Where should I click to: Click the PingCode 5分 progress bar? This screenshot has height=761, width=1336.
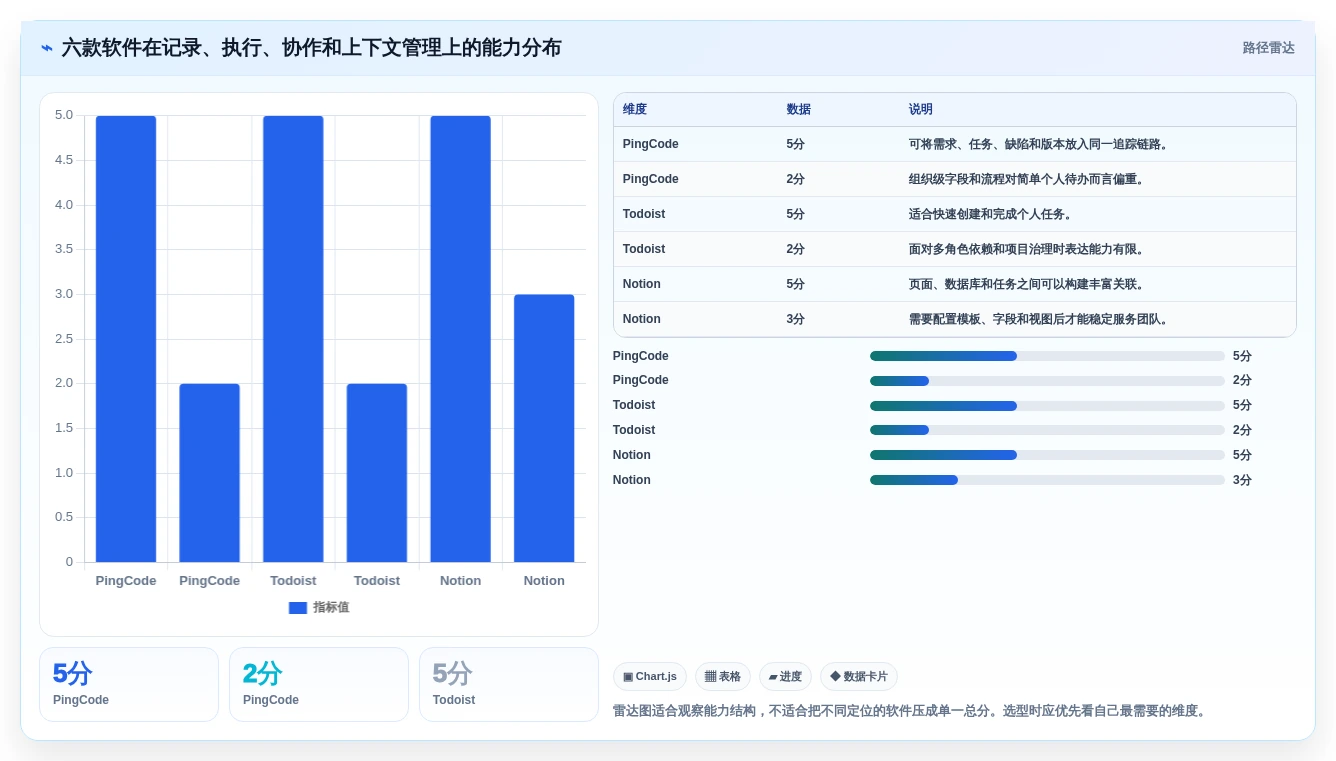coord(1047,356)
